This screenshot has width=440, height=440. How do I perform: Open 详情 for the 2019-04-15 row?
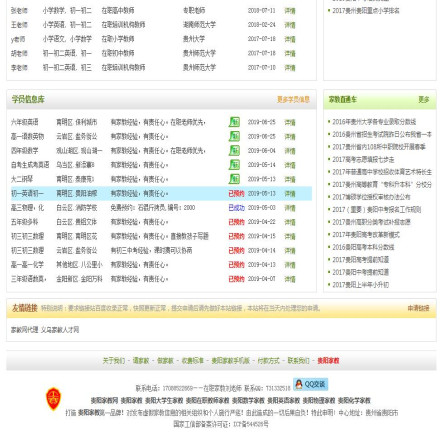click(x=290, y=236)
